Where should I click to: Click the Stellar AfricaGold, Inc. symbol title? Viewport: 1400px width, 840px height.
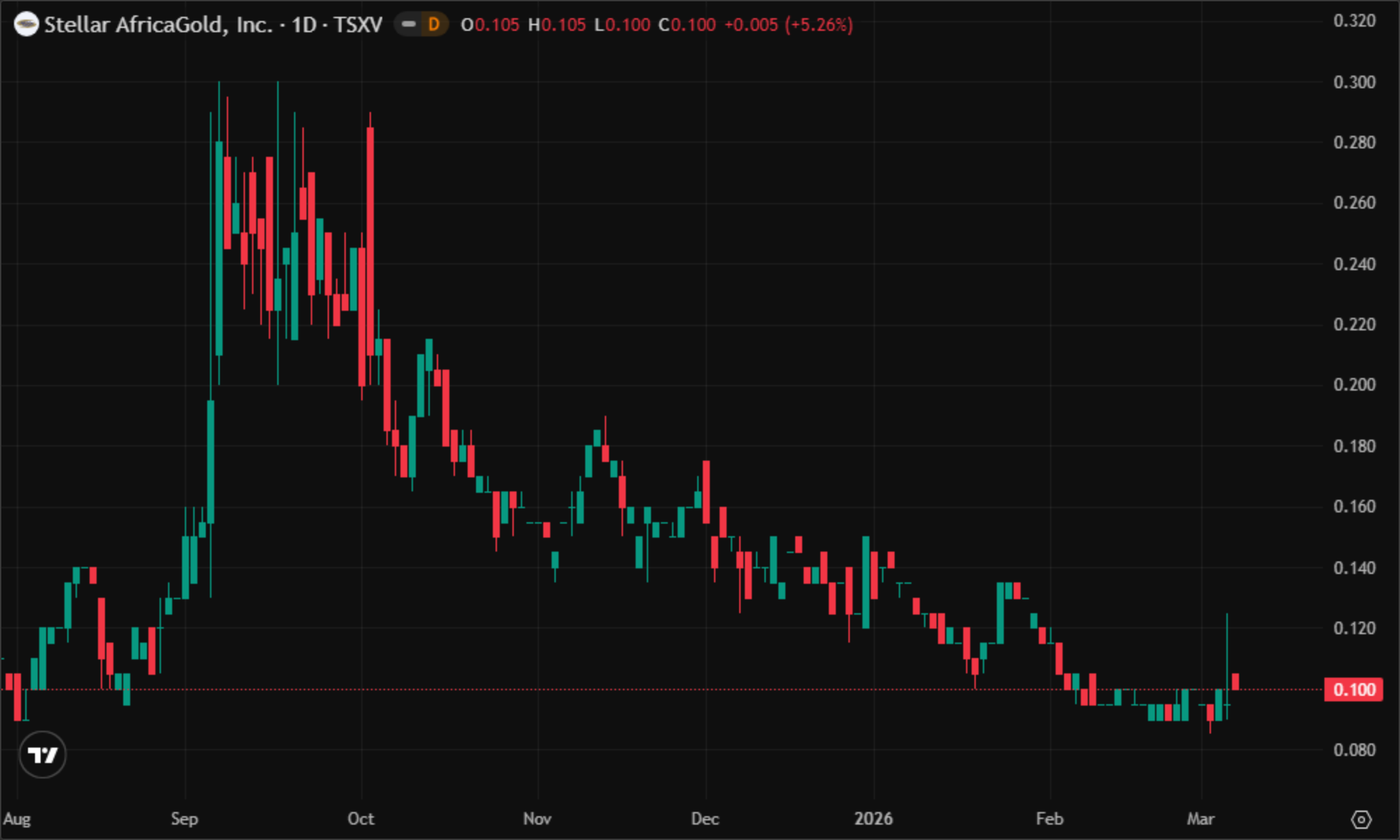[x=158, y=25]
